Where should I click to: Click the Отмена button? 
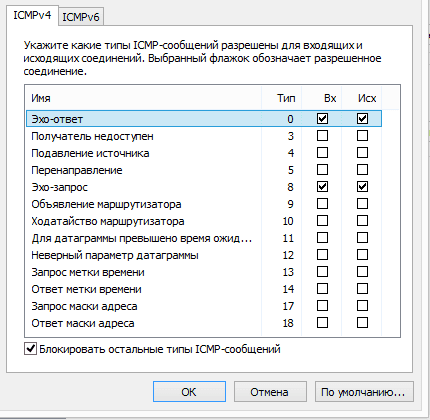(x=270, y=392)
